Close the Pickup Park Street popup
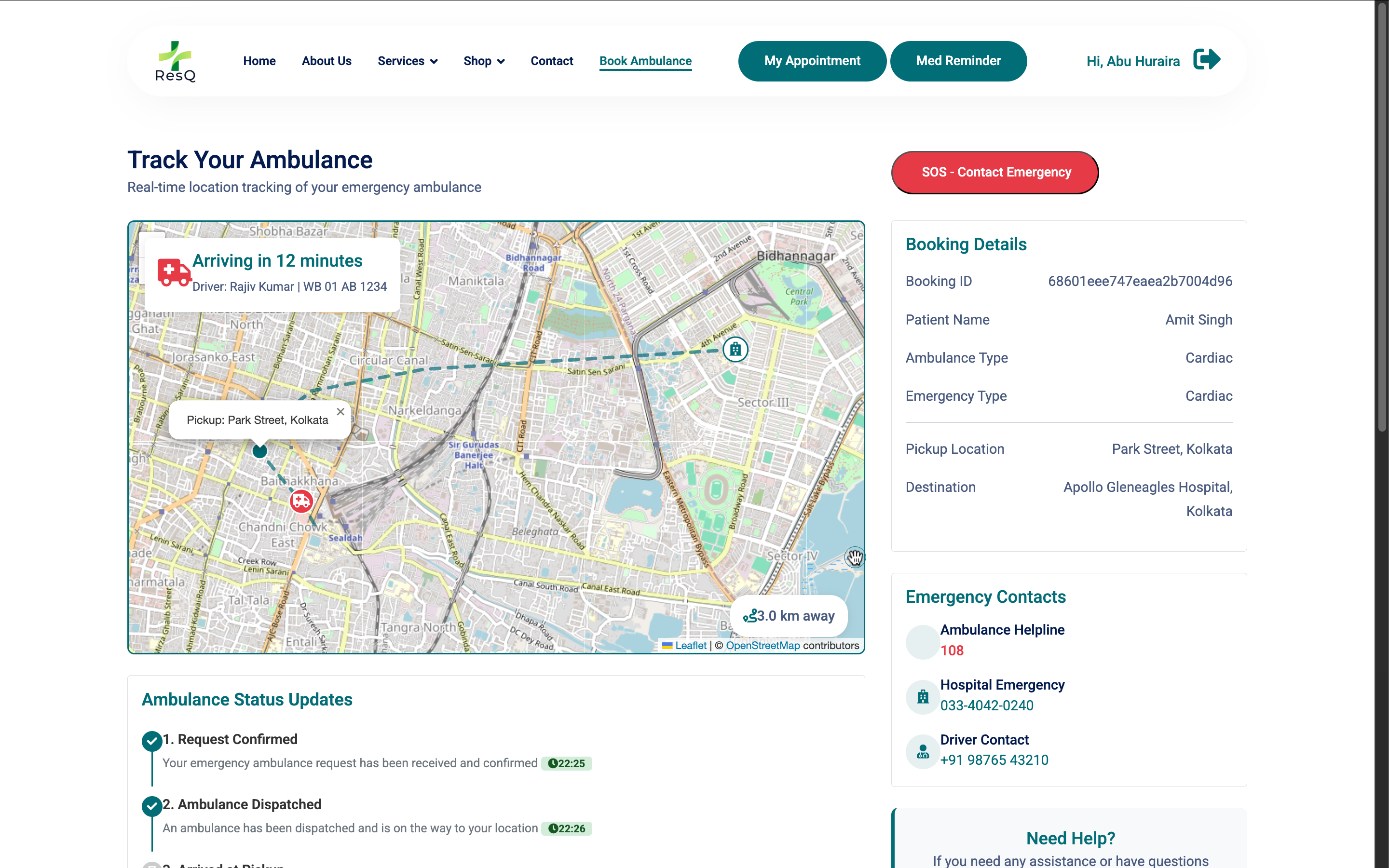1389x868 pixels. (x=340, y=412)
